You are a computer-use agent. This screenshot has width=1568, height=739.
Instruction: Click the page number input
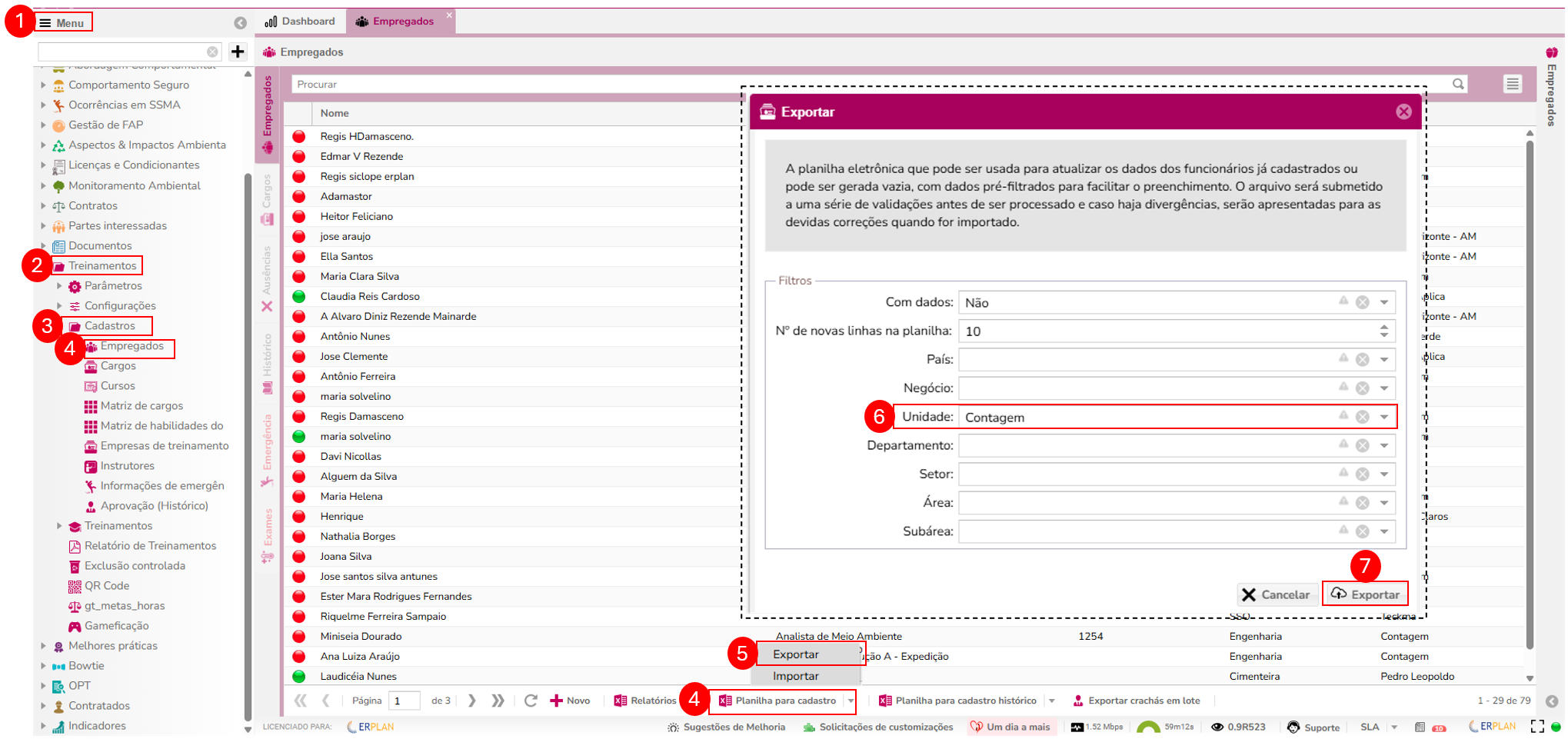404,701
